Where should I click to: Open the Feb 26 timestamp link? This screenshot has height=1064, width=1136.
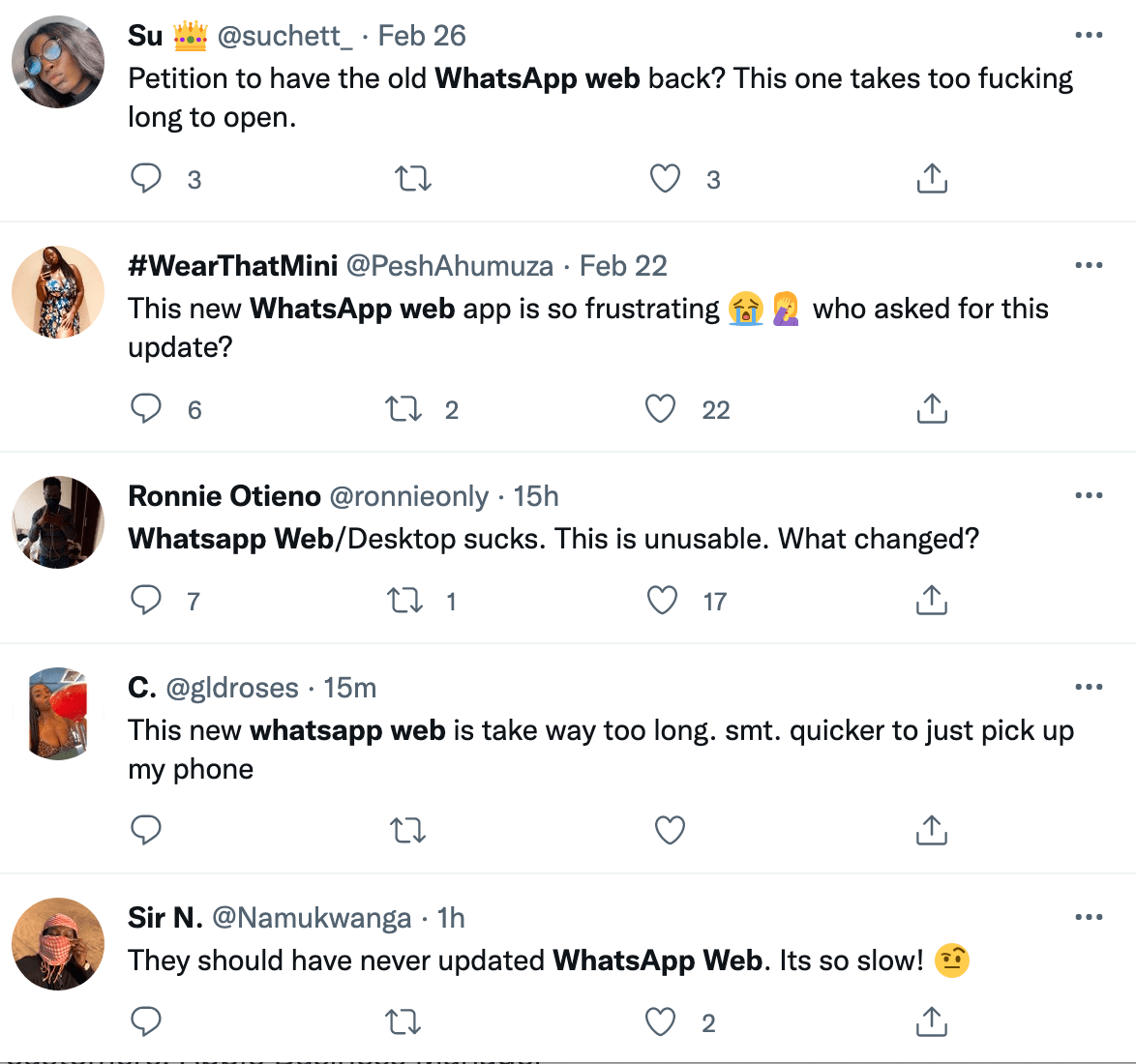tap(423, 35)
